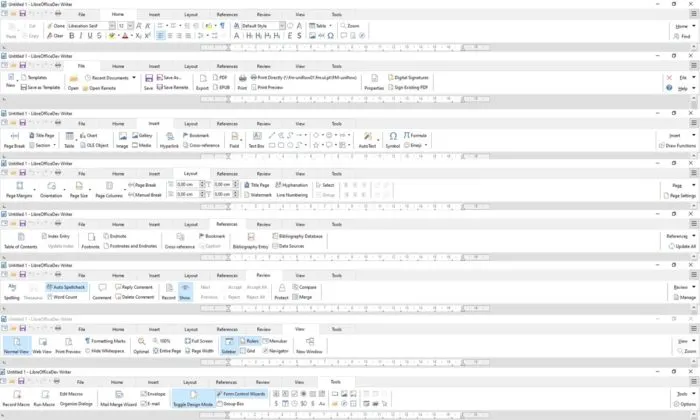Screen dimensions: 700x420
Task: Open Digital Signatures in File ribbon
Action: pyautogui.click(x=408, y=78)
